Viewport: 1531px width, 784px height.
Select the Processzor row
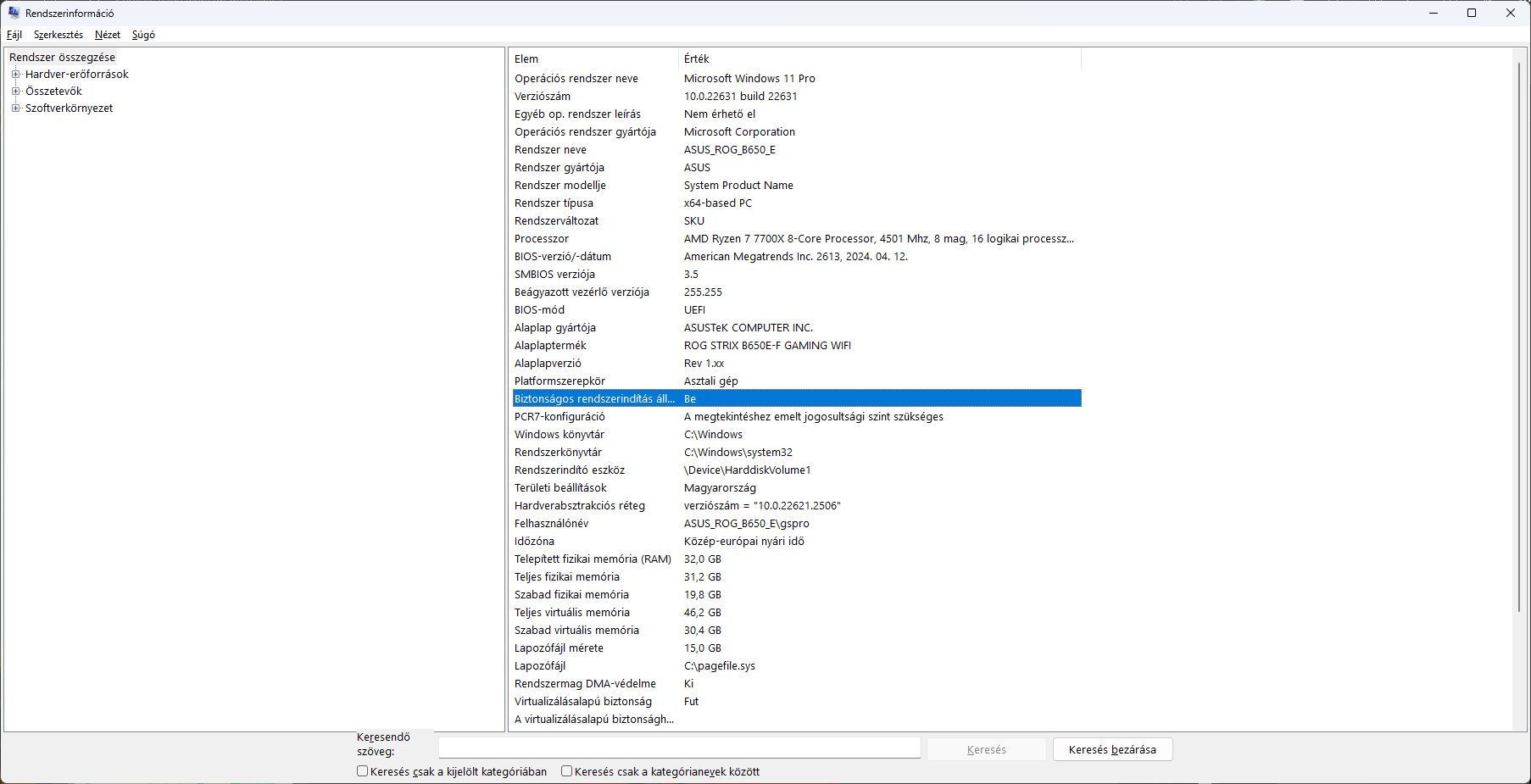[x=797, y=238]
